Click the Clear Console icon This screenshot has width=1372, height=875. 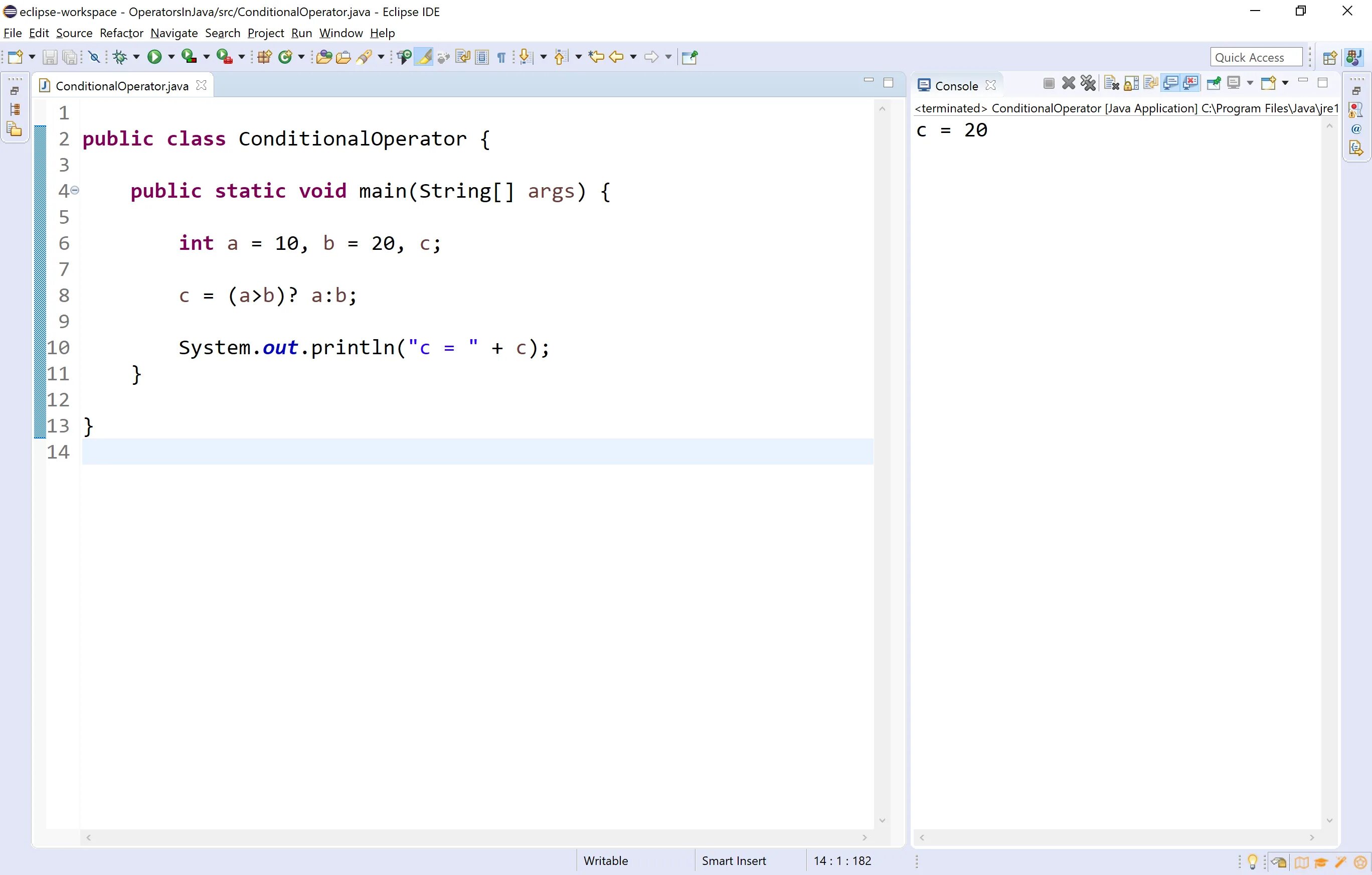pos(1111,84)
